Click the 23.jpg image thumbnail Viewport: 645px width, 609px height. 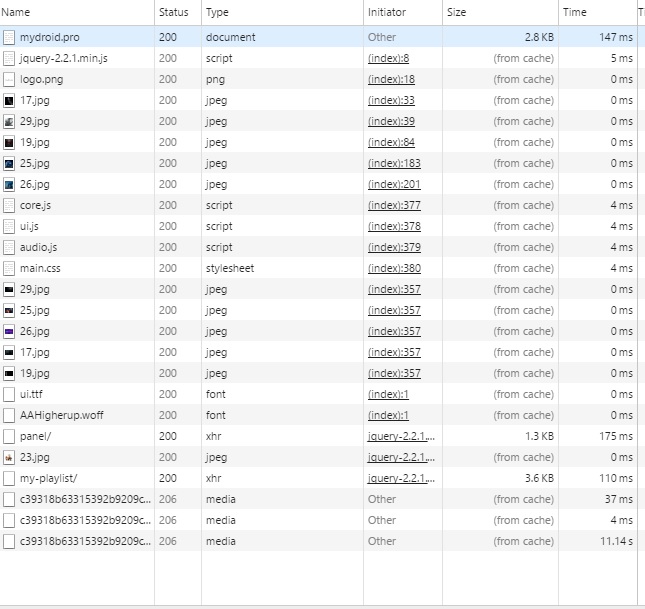click(9, 457)
